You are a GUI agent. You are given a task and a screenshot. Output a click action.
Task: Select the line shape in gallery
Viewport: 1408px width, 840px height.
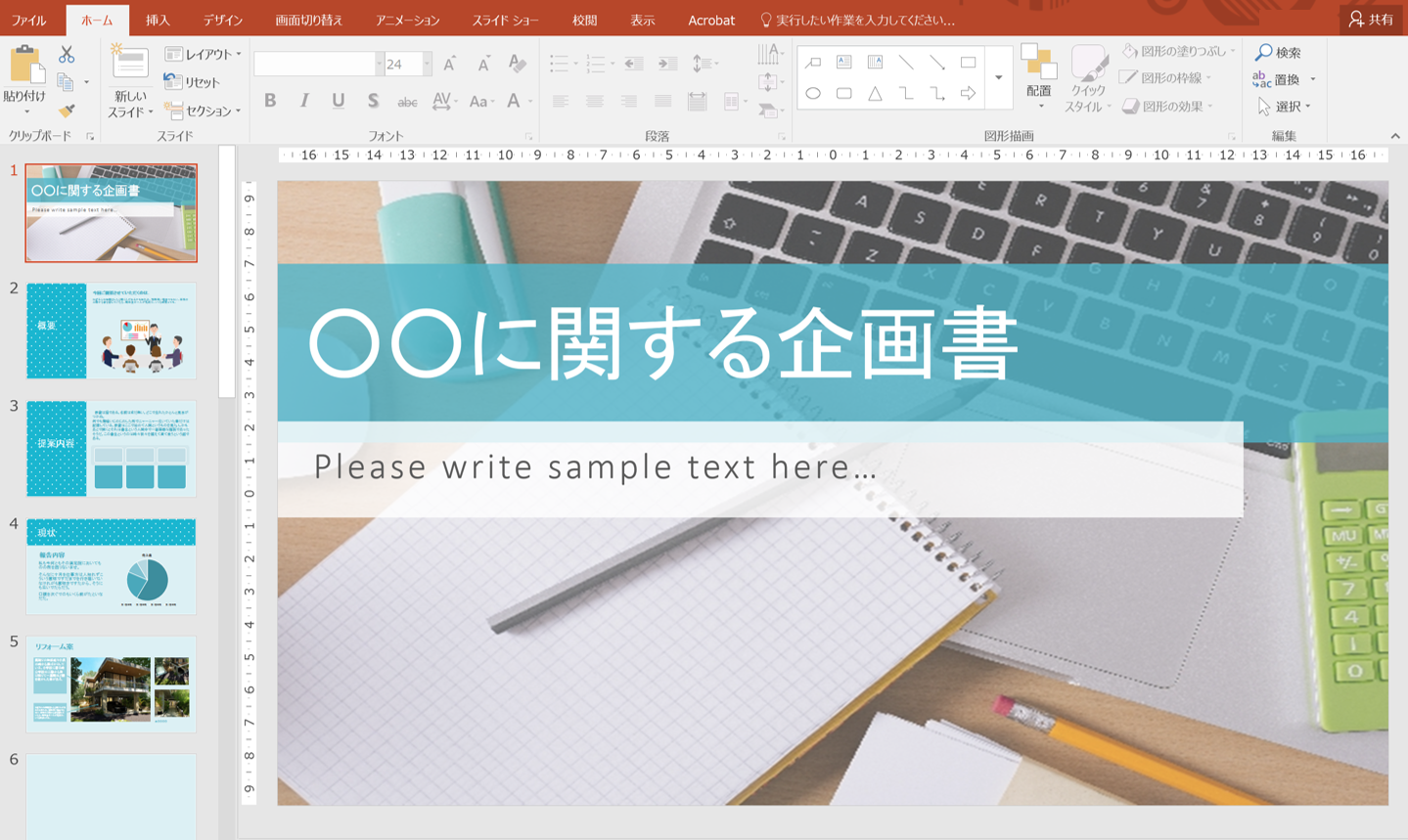(906, 63)
